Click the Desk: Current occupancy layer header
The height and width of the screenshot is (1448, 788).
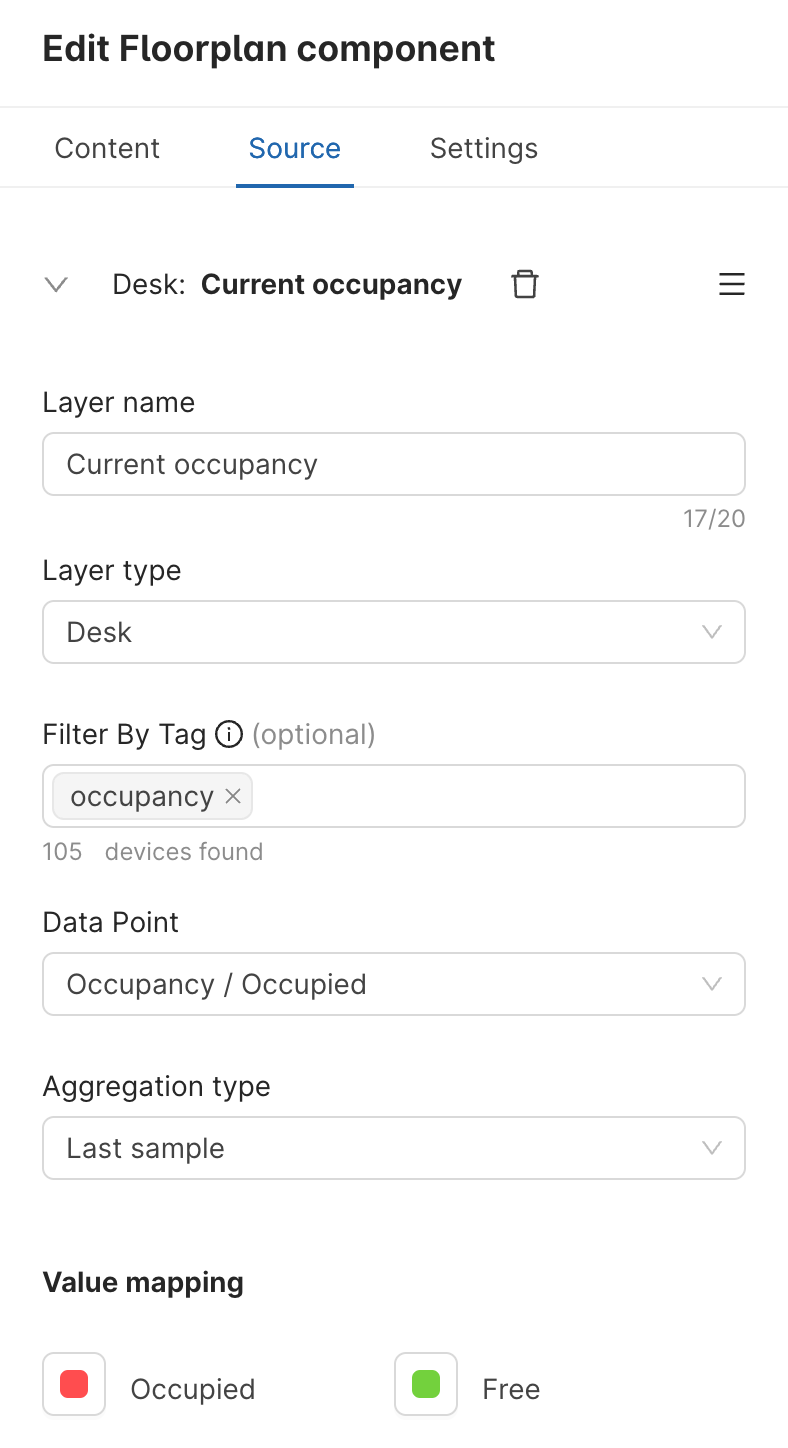pos(287,285)
